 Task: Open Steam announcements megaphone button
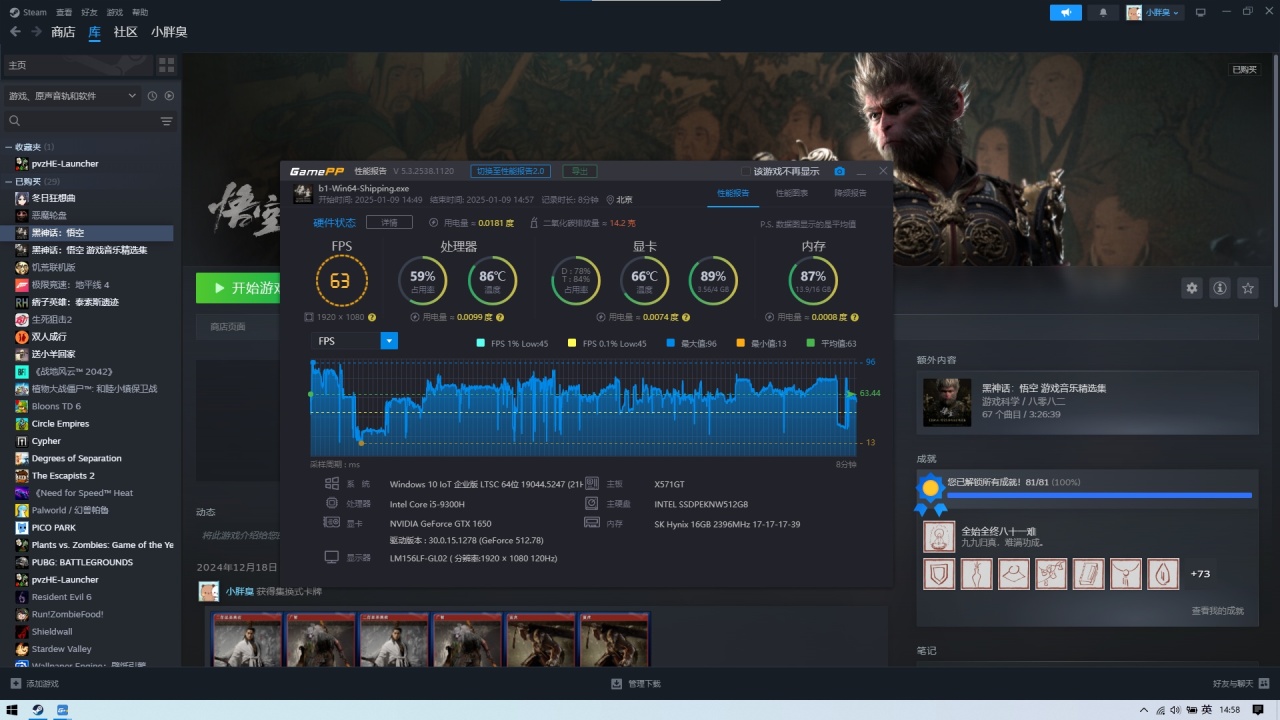coord(1066,12)
